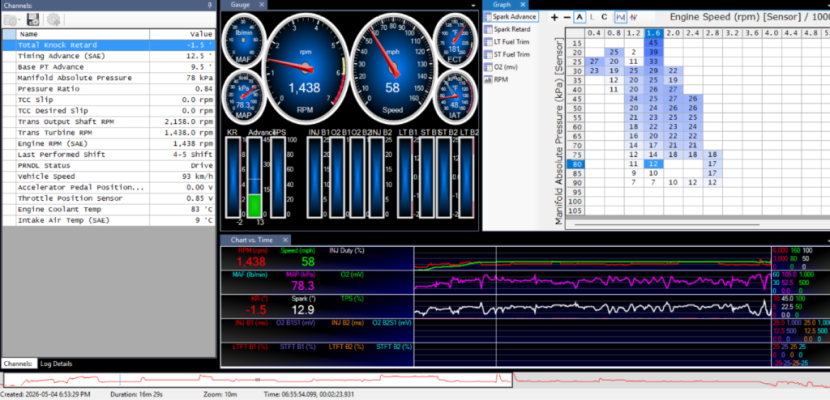Select the Trans Turbine RPM channel
This screenshot has width=830, height=400.
coord(109,133)
